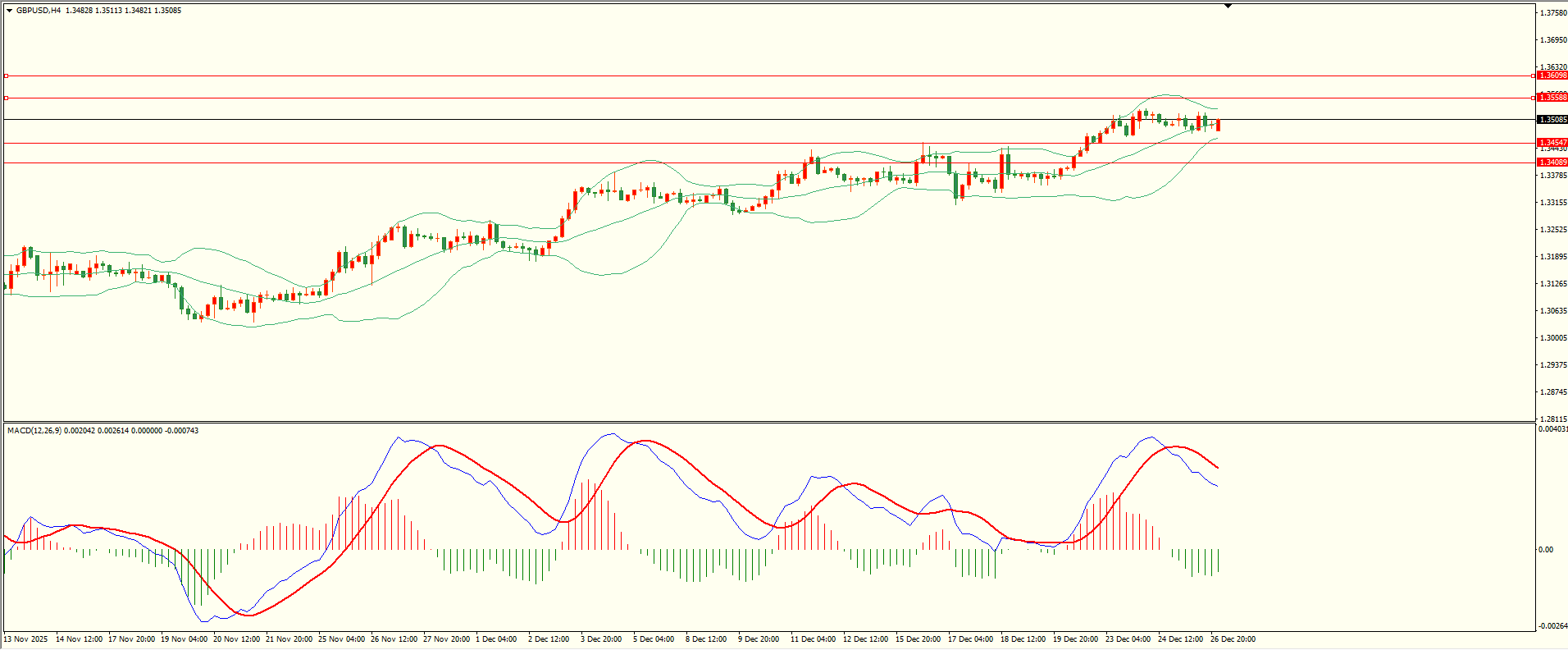This screenshot has height=650, width=1568.
Task: Click the 1.30005 price scale label
Action: [x=1553, y=338]
